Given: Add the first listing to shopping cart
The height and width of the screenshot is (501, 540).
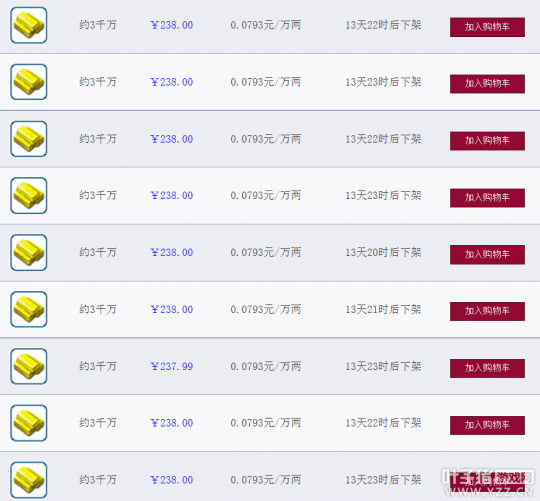Looking at the screenshot, I should point(487,27).
